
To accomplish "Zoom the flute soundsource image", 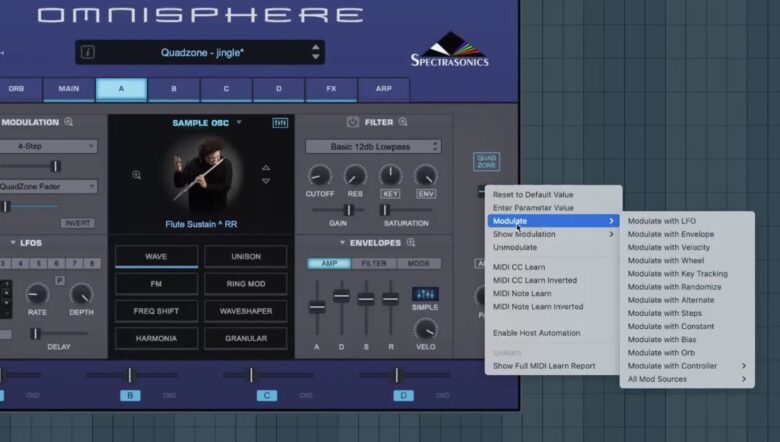I will pos(137,175).
